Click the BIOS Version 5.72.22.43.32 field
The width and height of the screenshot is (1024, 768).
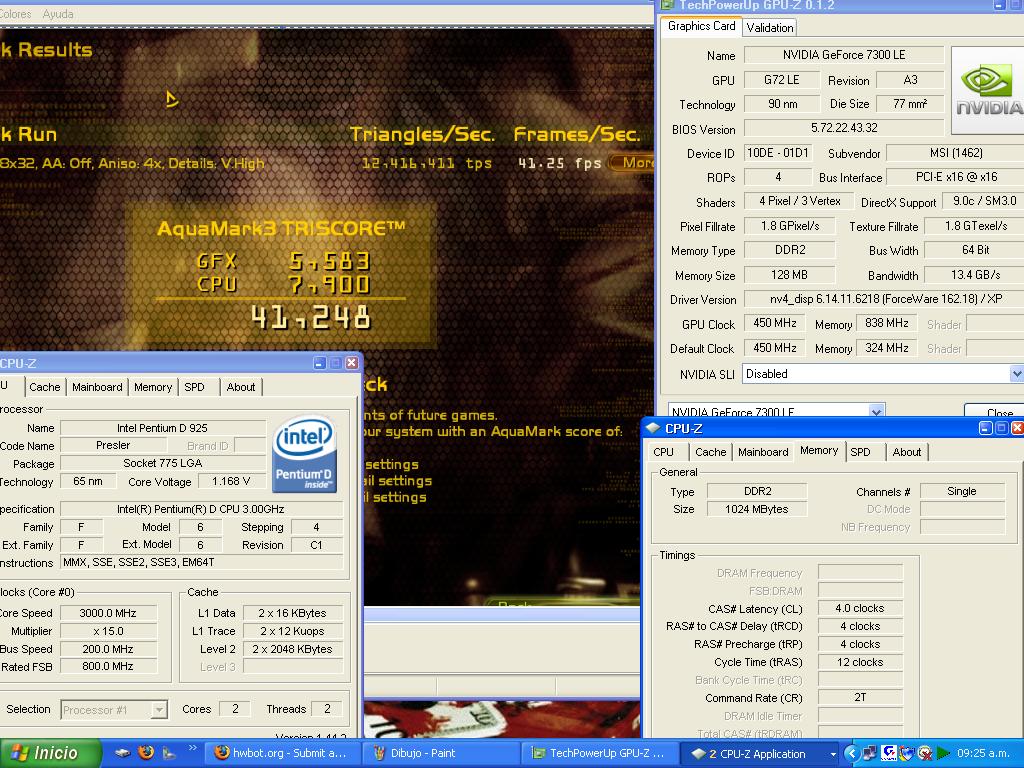pos(844,128)
